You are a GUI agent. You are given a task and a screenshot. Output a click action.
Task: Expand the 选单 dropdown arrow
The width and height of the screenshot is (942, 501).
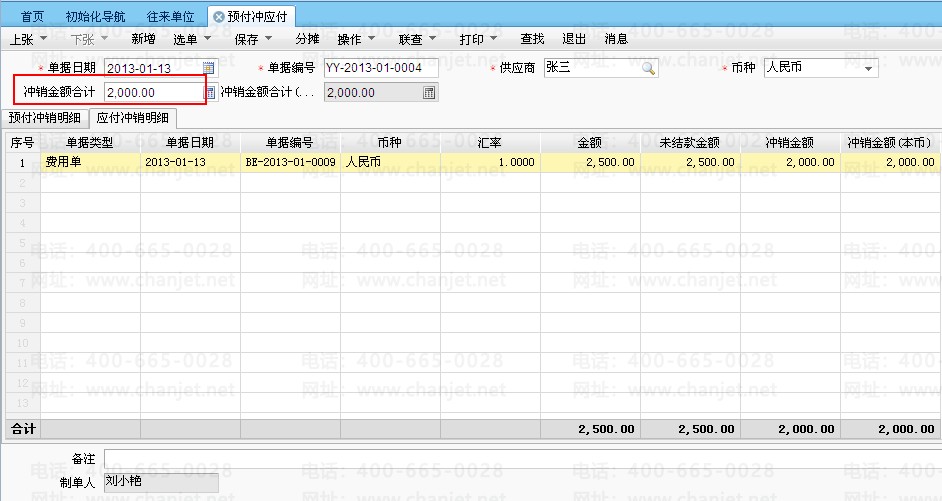pyautogui.click(x=207, y=38)
